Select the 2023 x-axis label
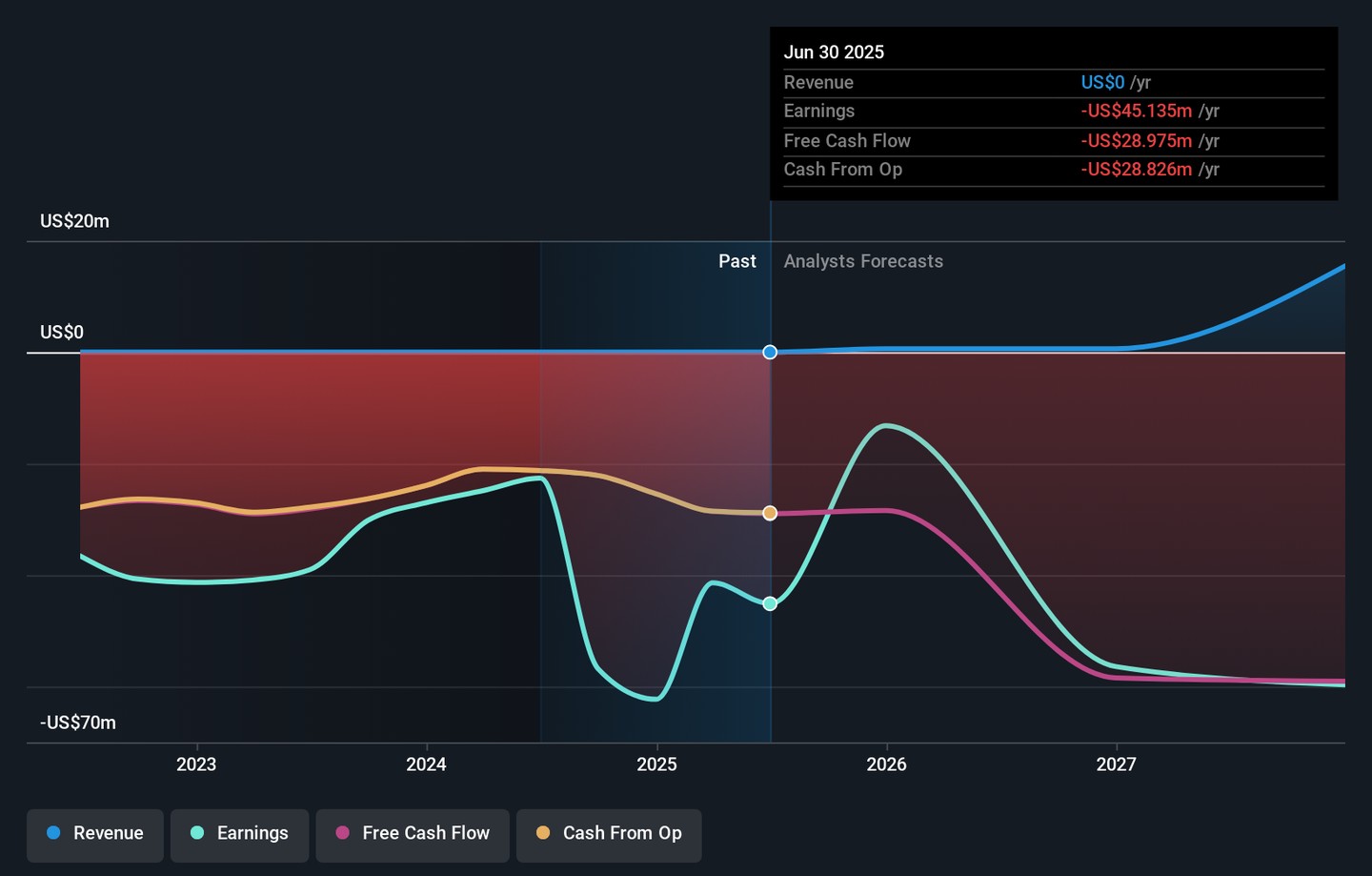This screenshot has height=876, width=1372. point(196,764)
